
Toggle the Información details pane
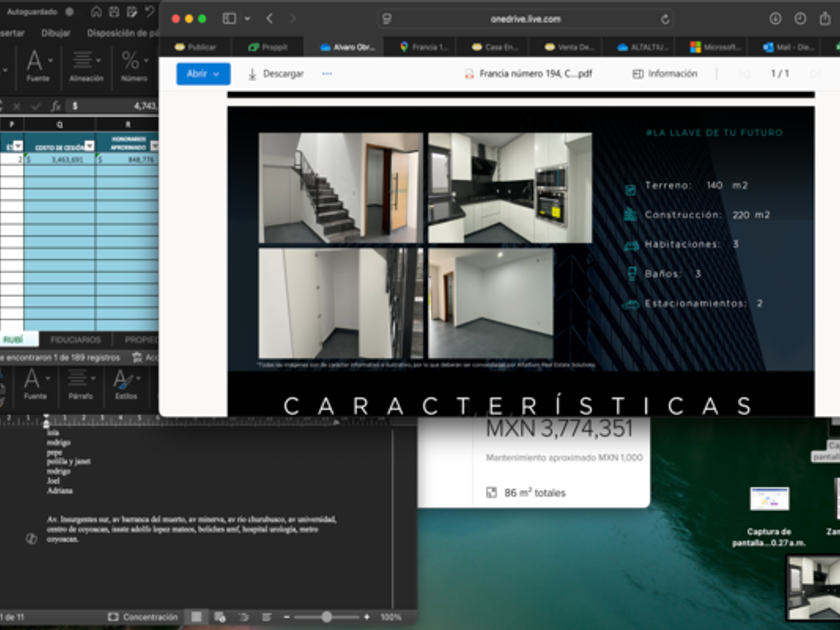click(664, 74)
